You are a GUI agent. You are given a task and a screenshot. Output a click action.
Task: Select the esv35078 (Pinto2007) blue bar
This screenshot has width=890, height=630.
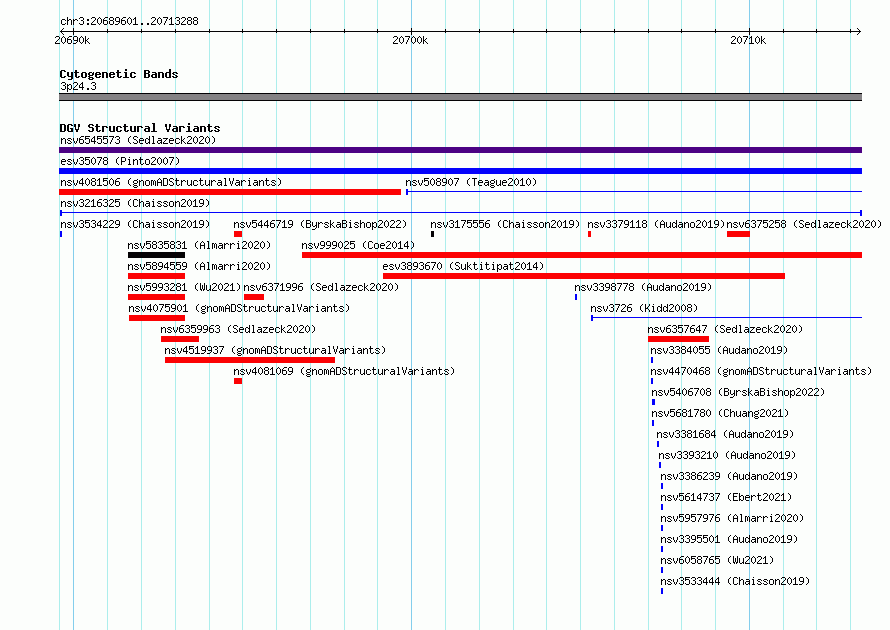pyautogui.click(x=460, y=171)
